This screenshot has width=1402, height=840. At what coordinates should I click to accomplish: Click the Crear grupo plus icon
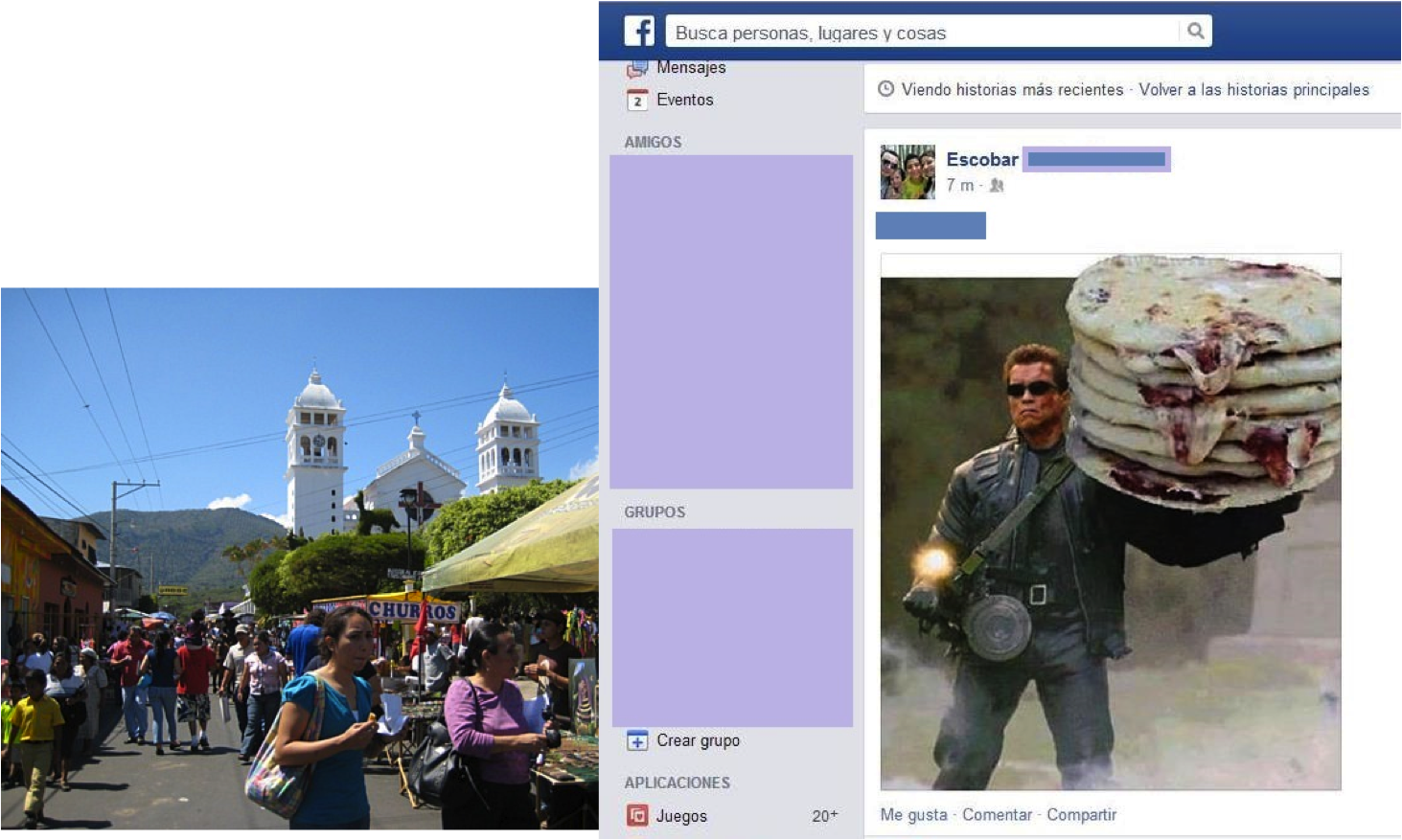coord(637,740)
